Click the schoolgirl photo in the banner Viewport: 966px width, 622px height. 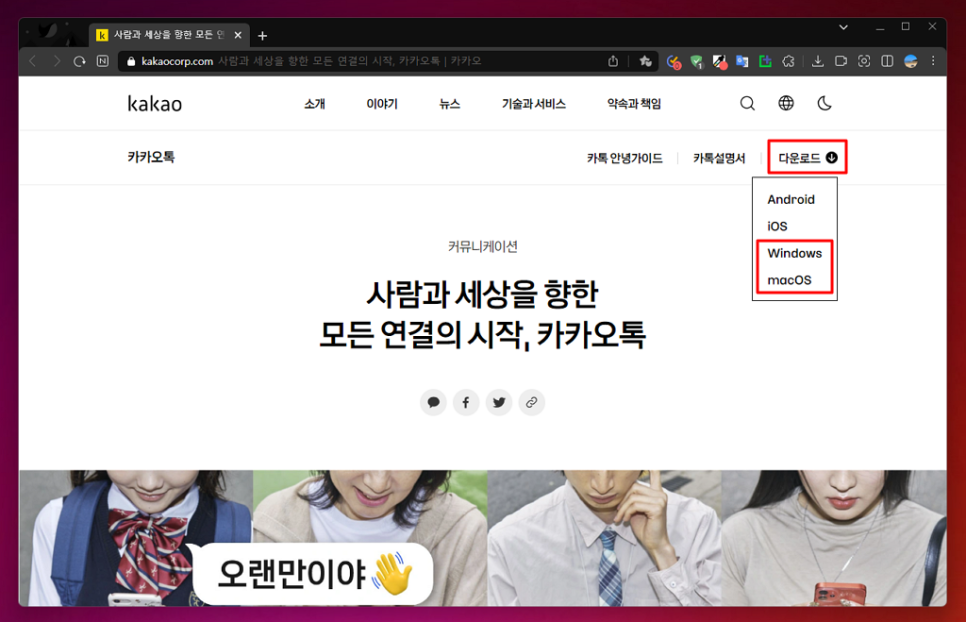point(136,538)
